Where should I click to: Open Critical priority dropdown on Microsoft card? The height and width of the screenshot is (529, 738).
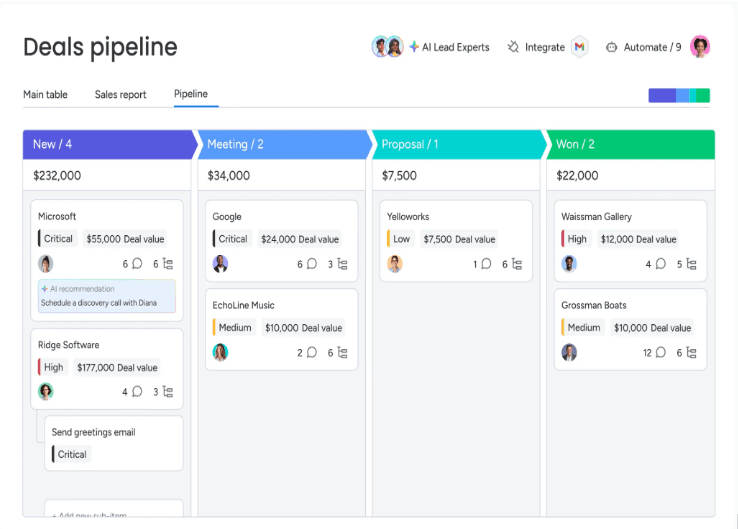coord(57,239)
